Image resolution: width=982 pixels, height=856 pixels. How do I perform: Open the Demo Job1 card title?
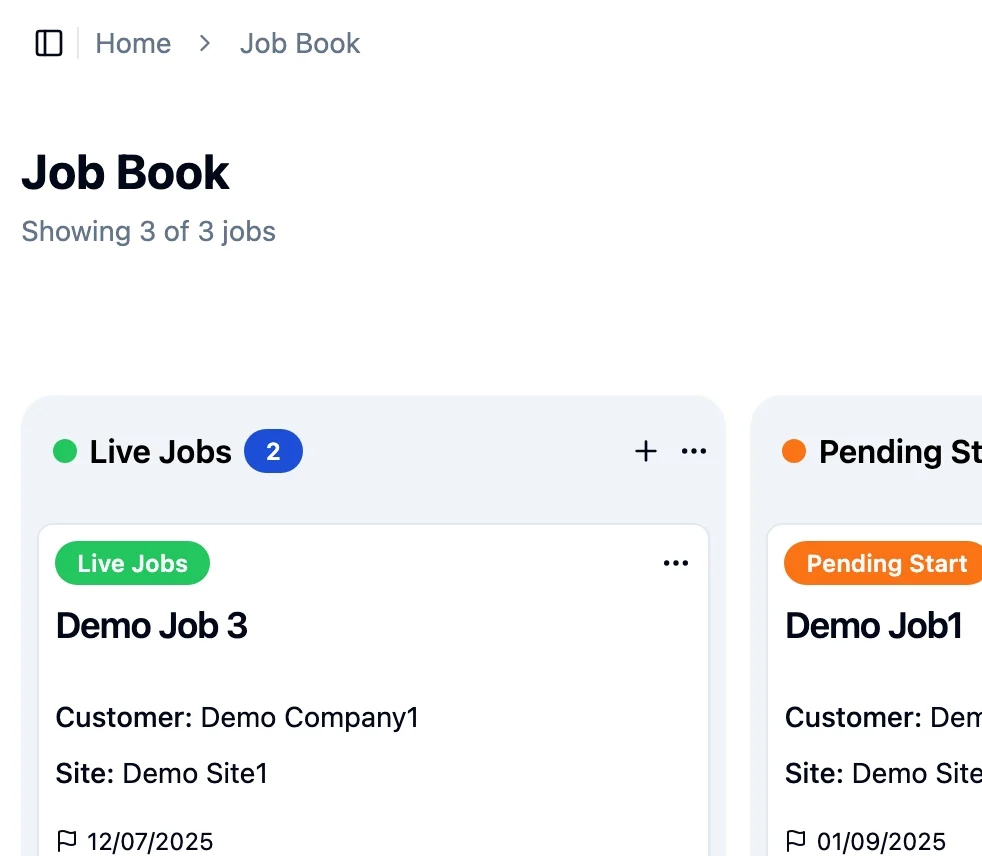873,626
